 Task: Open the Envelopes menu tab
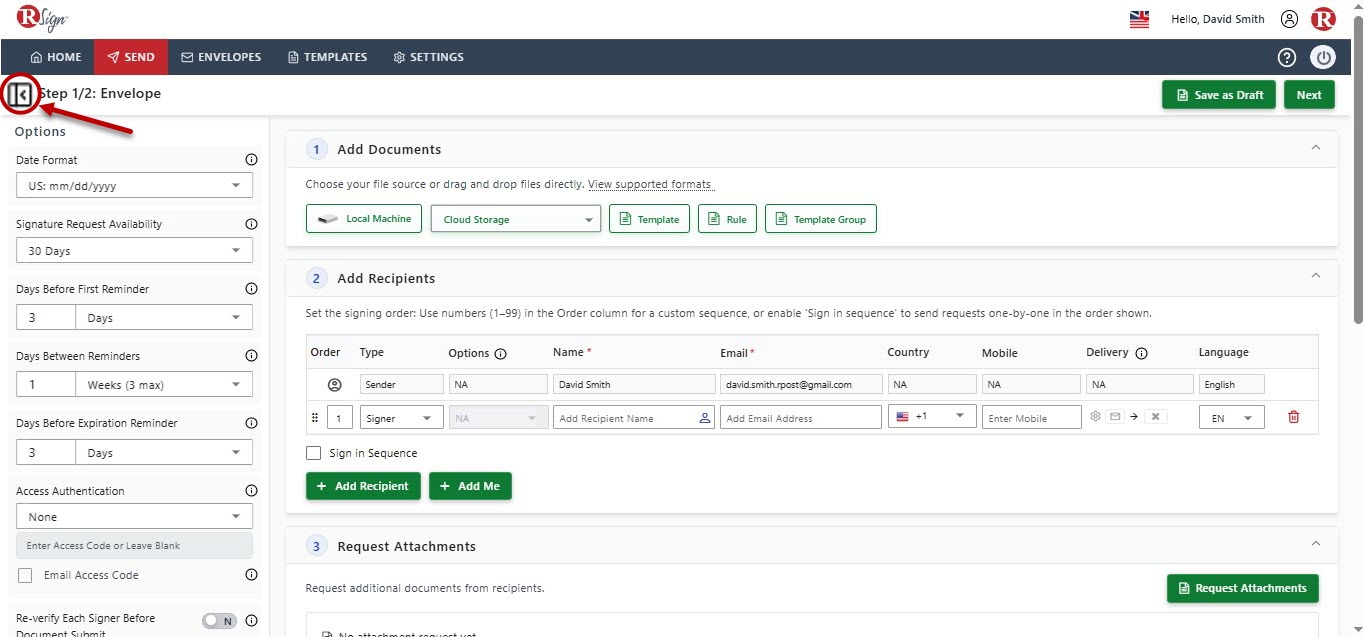click(x=221, y=57)
